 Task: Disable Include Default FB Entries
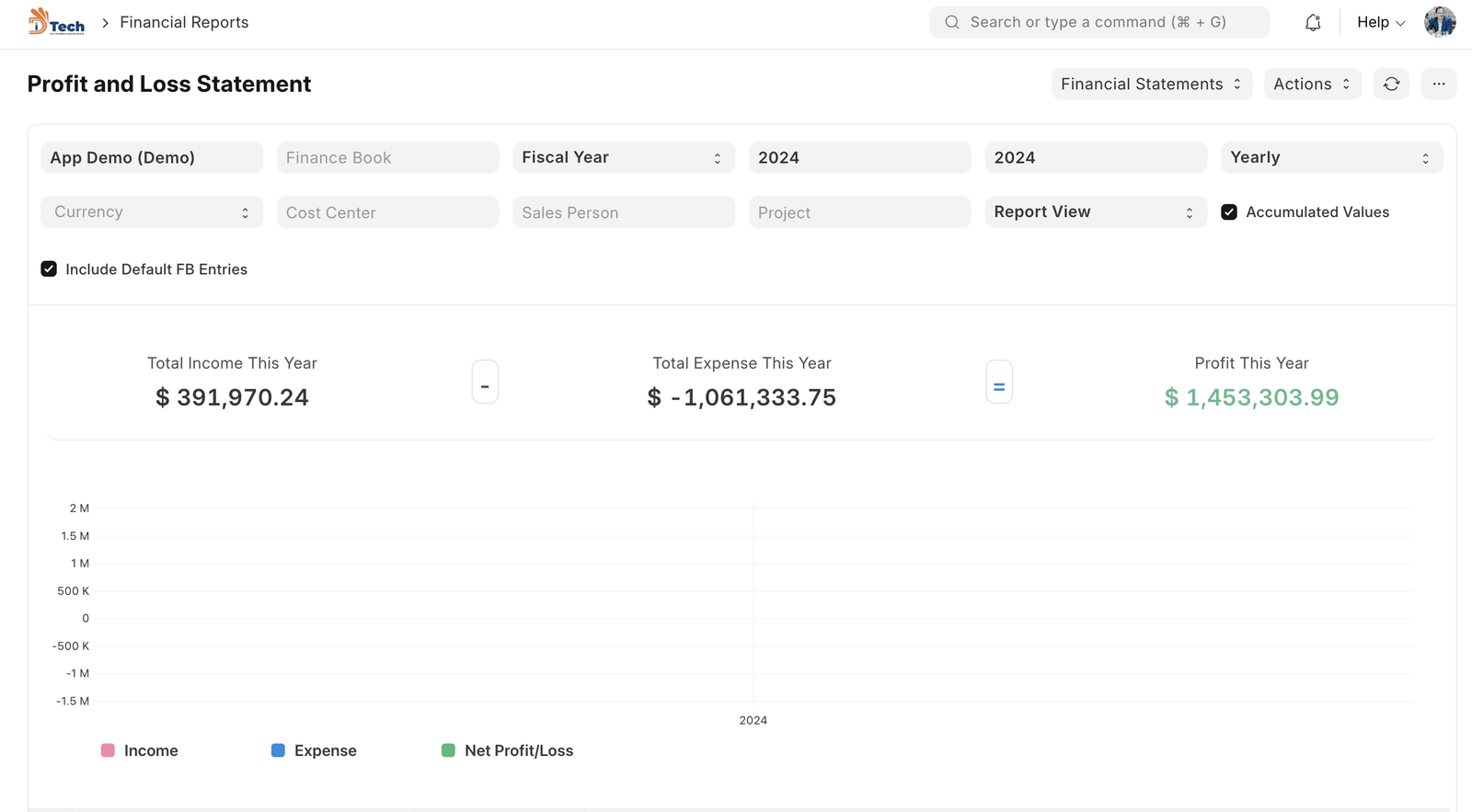point(49,269)
